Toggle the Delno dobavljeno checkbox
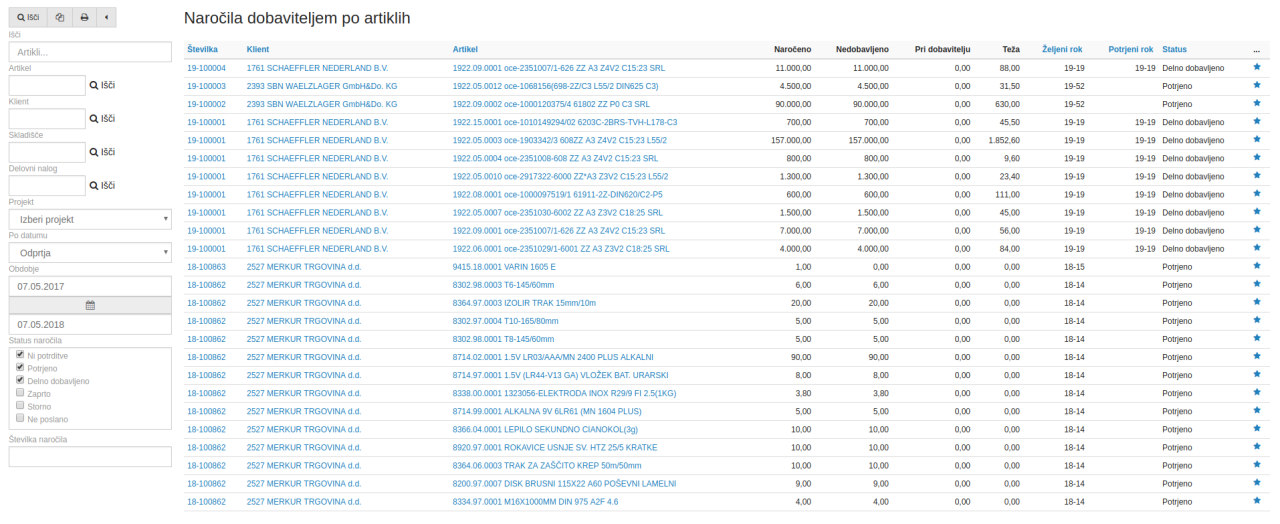This screenshot has height=524, width=1280. point(20,380)
